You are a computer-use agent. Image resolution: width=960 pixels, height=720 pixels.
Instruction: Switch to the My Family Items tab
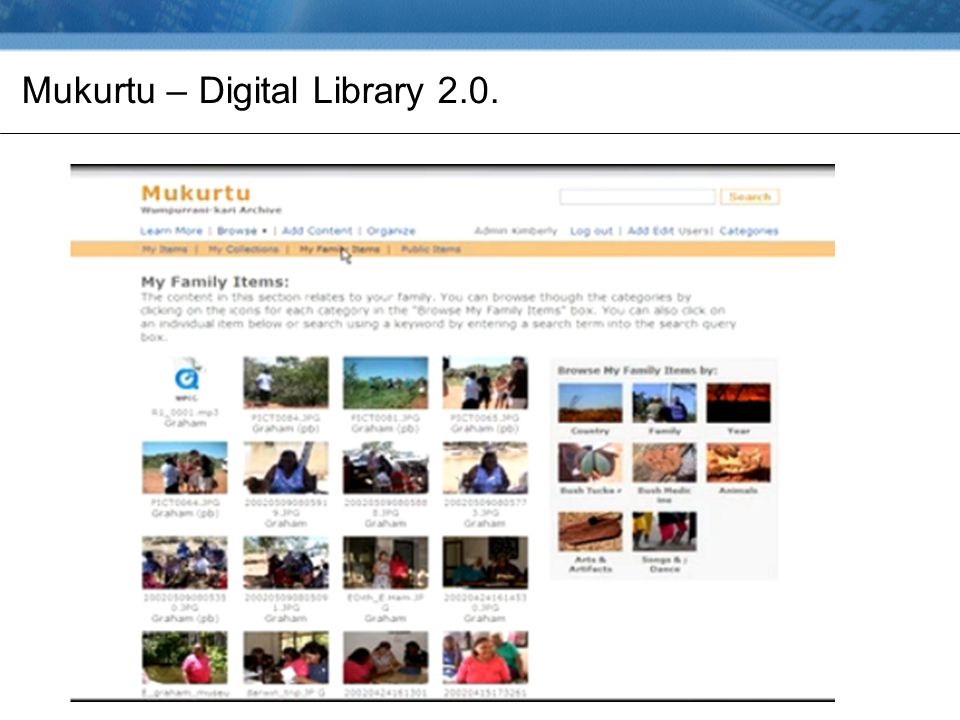coord(339,249)
